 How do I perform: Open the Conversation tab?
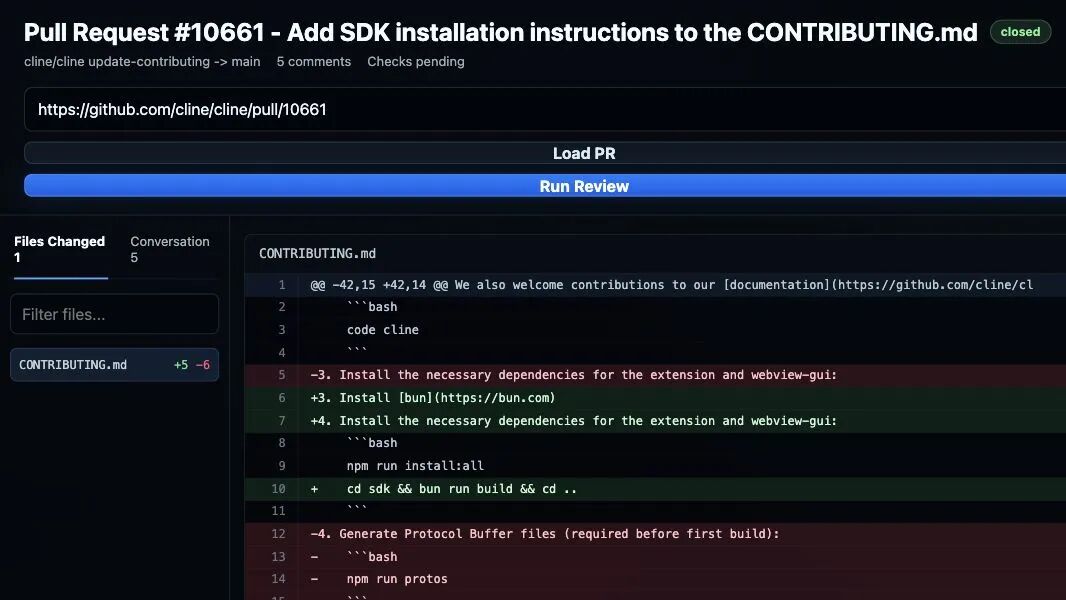[x=170, y=249]
